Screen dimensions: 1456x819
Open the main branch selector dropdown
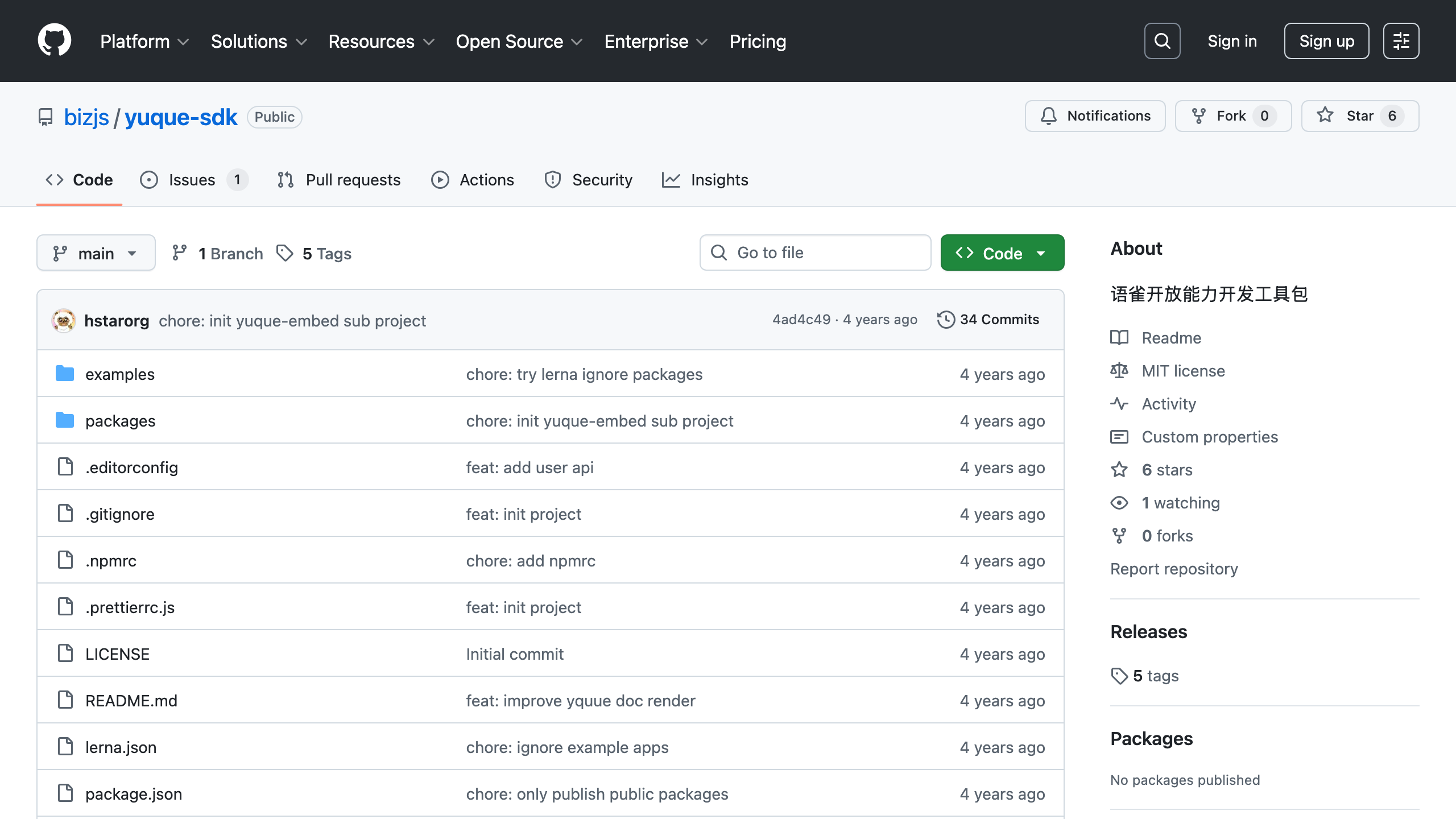click(96, 253)
